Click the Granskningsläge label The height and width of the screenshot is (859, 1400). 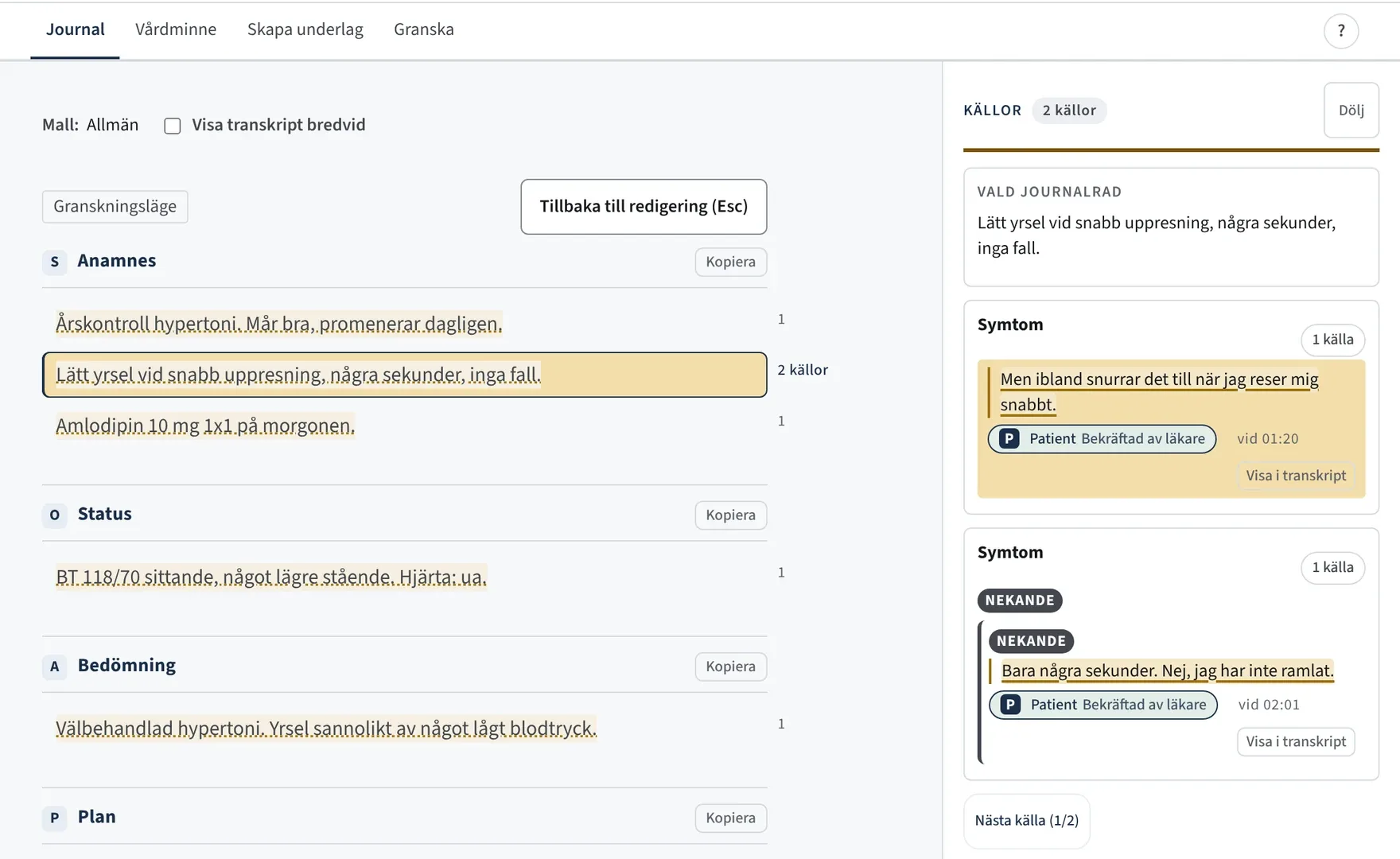pyautogui.click(x=115, y=207)
